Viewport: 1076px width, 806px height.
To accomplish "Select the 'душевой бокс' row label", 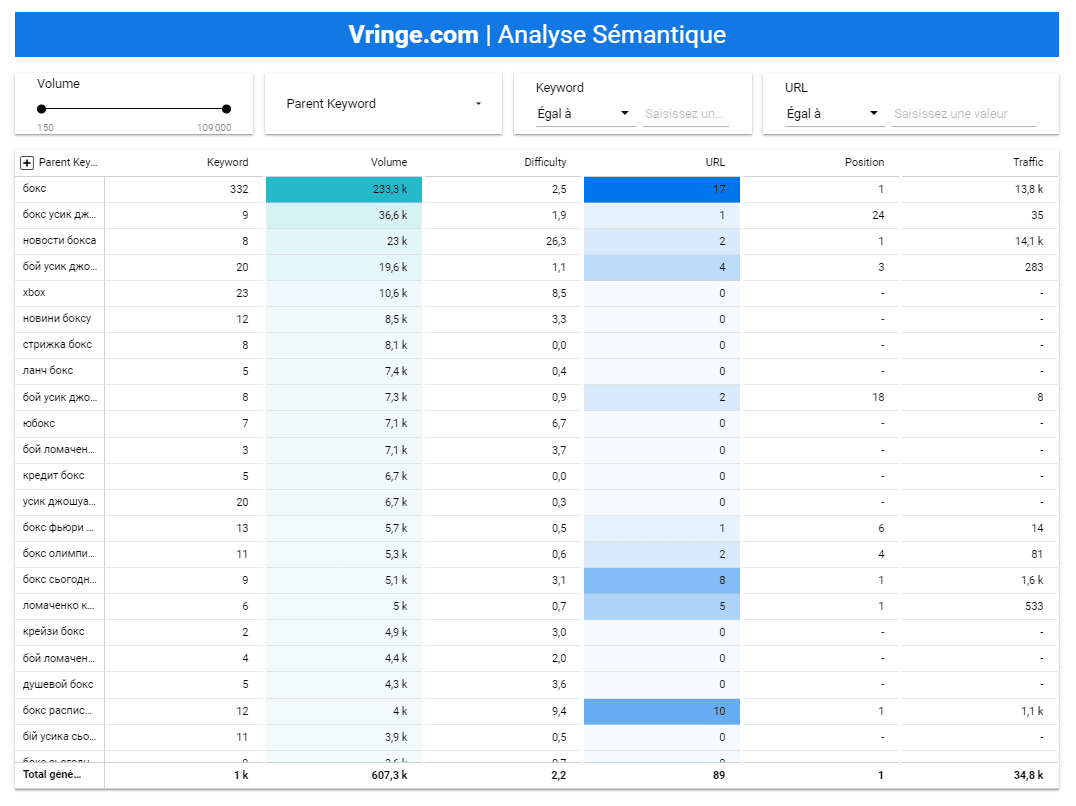I will (x=58, y=685).
